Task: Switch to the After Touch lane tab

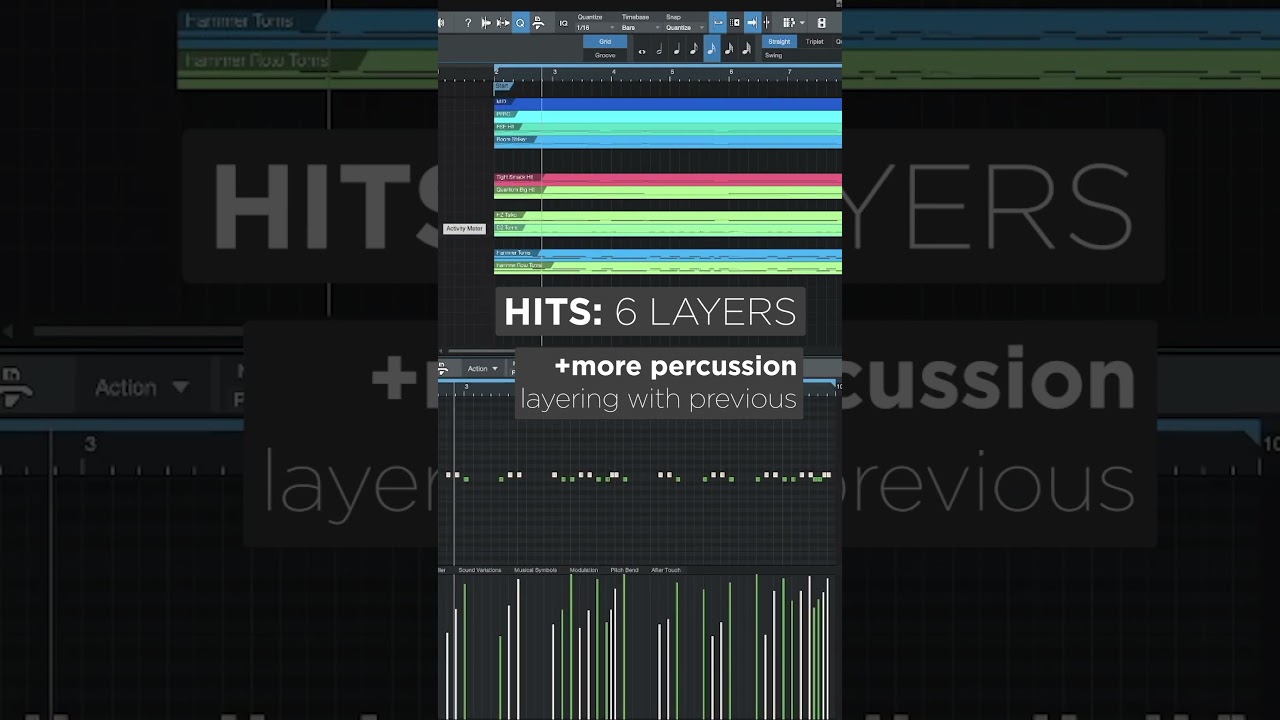Action: 666,570
